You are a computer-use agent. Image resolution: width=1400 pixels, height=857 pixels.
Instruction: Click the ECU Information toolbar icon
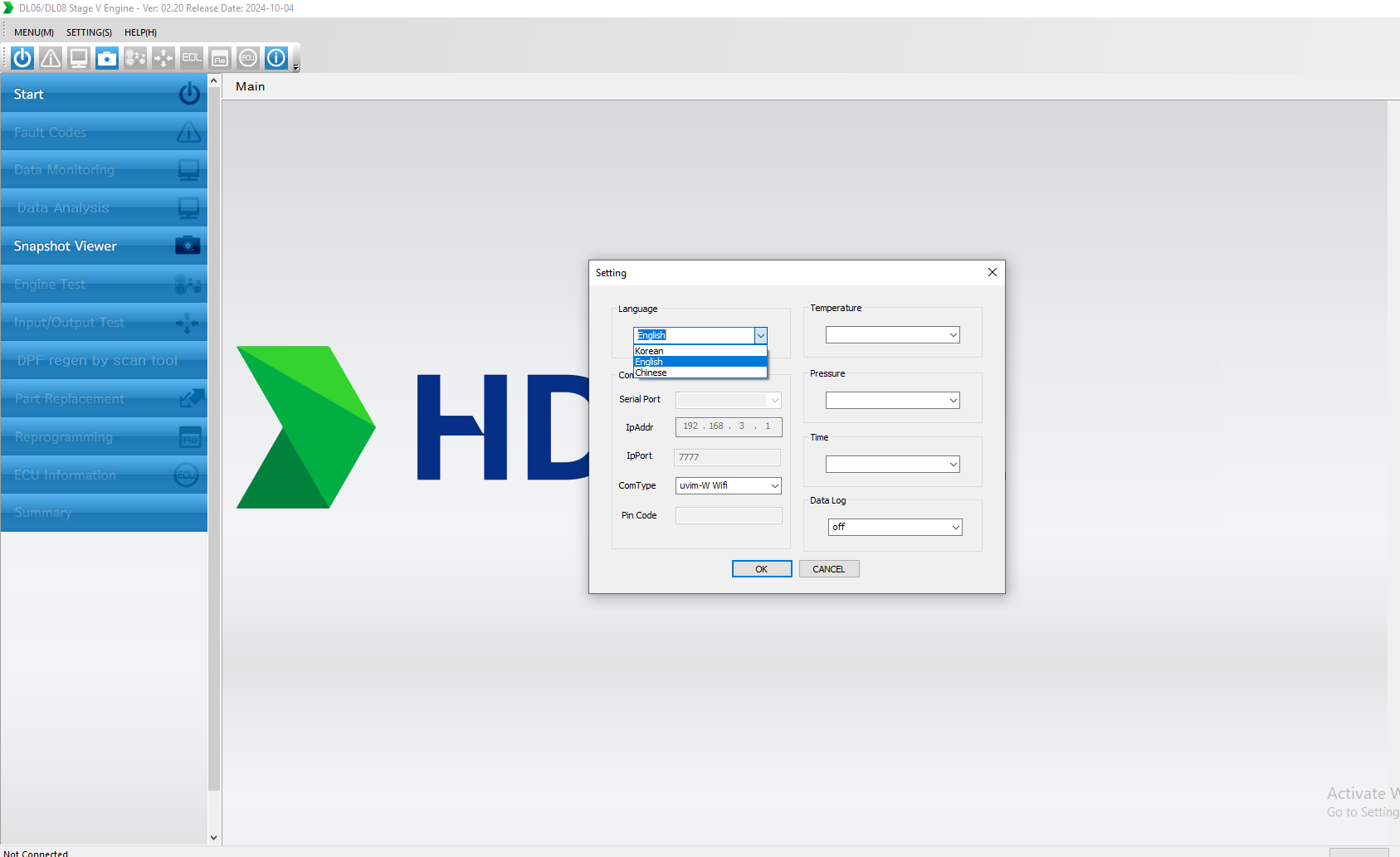tap(248, 58)
